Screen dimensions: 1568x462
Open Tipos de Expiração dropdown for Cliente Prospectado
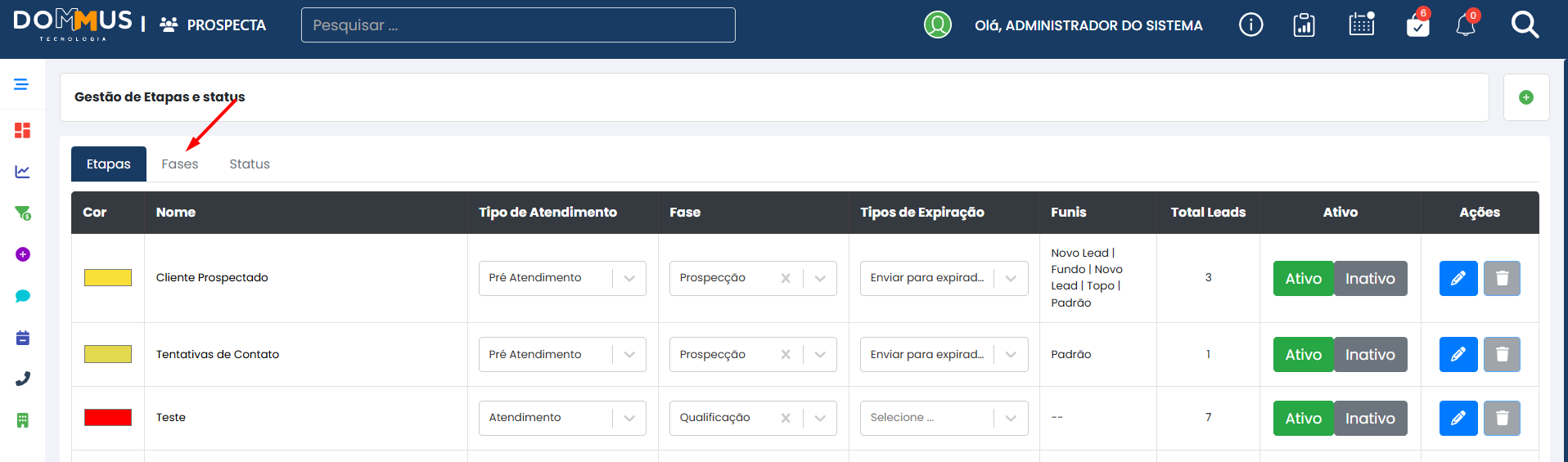pos(944,278)
